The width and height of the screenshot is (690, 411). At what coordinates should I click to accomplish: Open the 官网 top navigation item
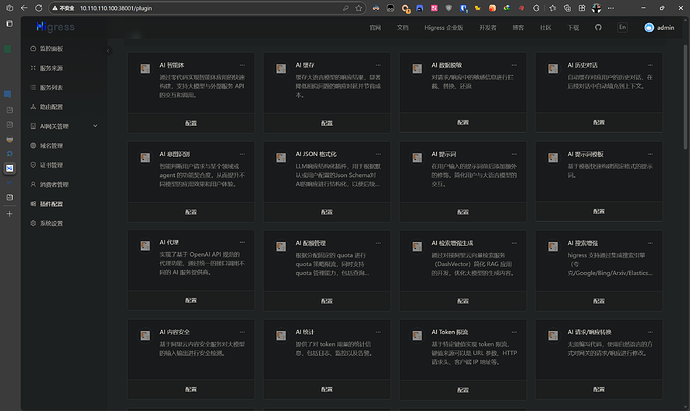click(x=375, y=27)
